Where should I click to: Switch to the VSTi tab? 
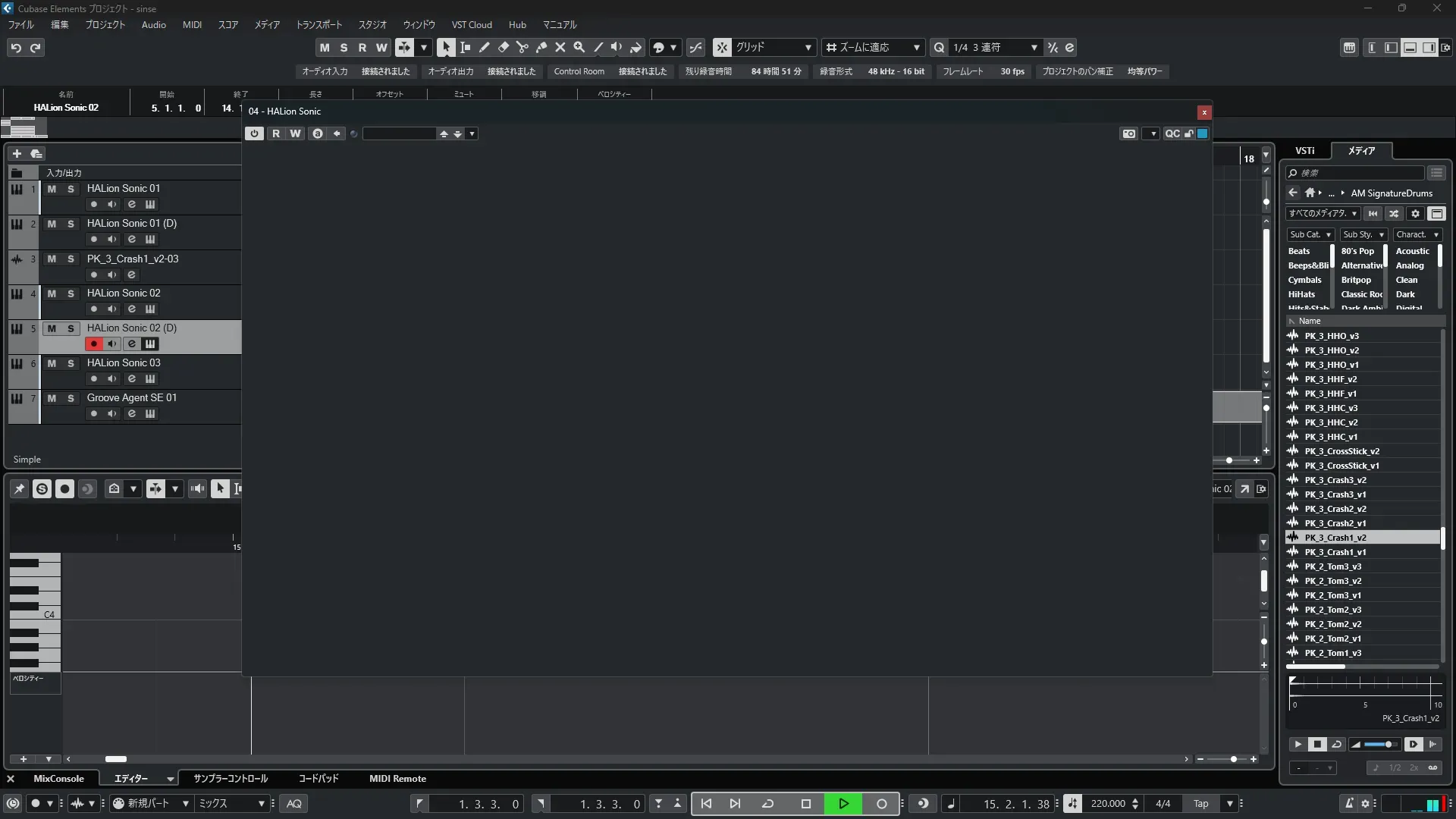(1304, 150)
